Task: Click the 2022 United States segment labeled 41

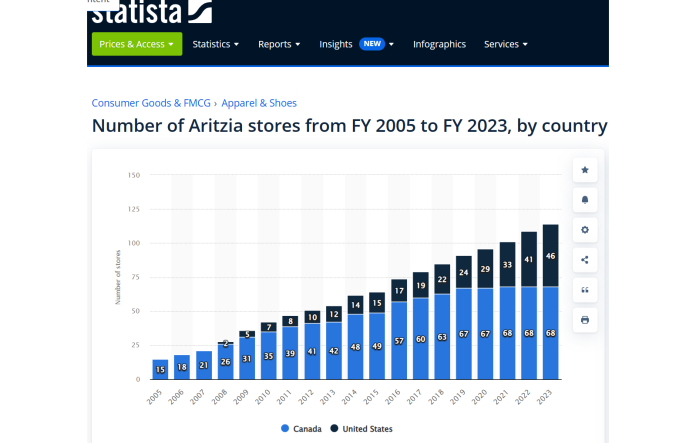Action: 529,259
